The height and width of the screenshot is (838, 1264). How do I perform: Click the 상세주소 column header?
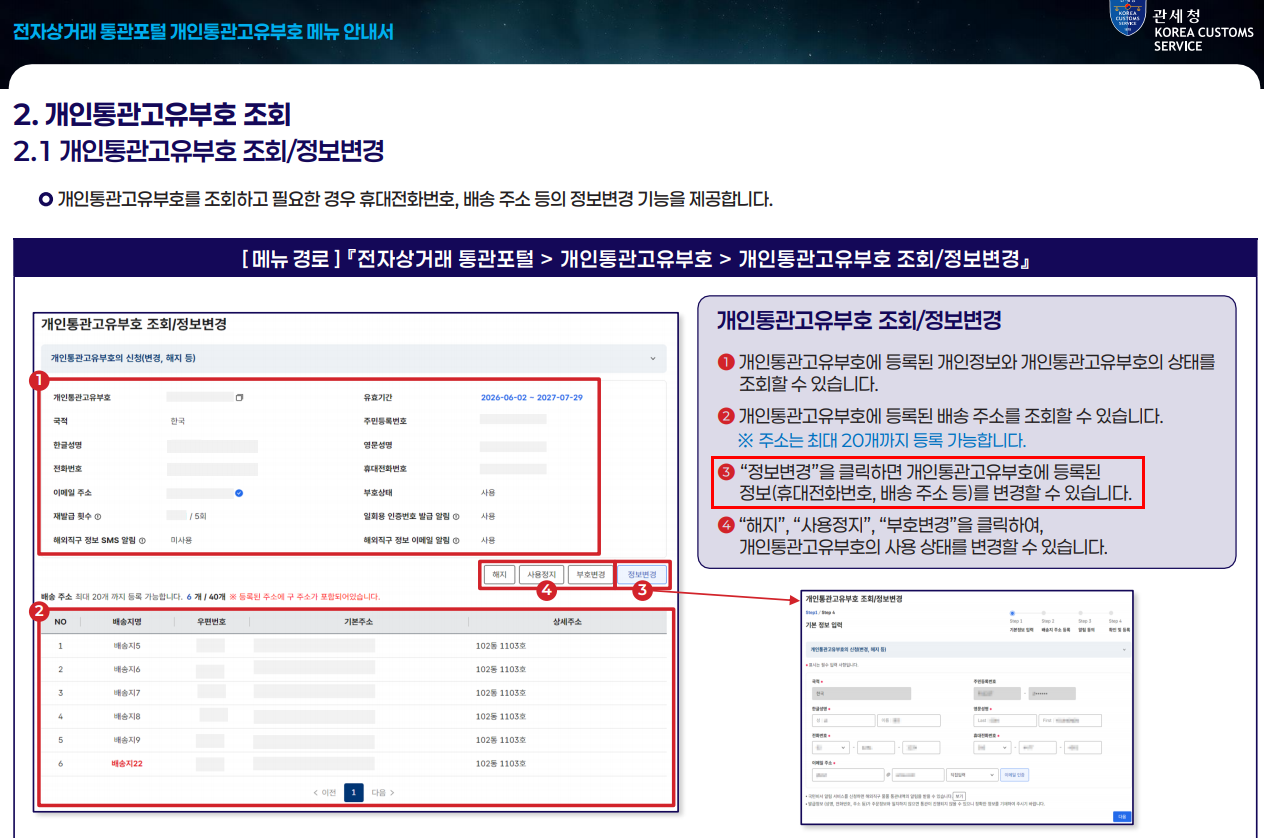567,622
